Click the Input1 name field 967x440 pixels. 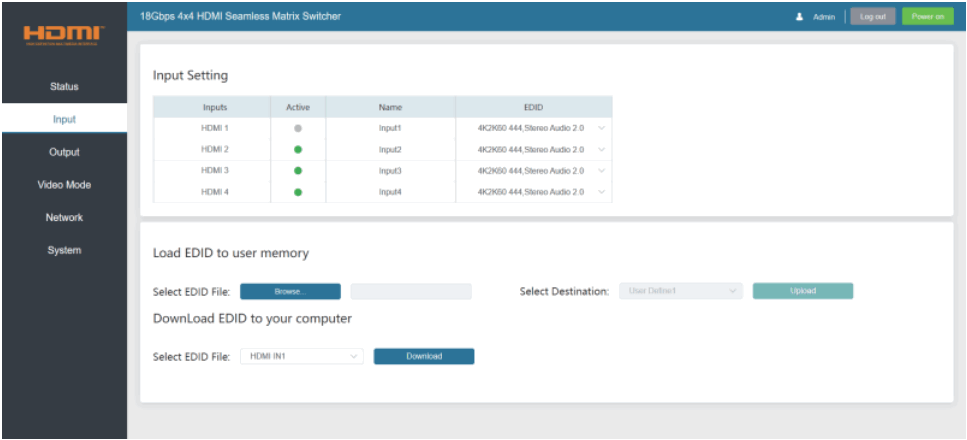click(390, 129)
